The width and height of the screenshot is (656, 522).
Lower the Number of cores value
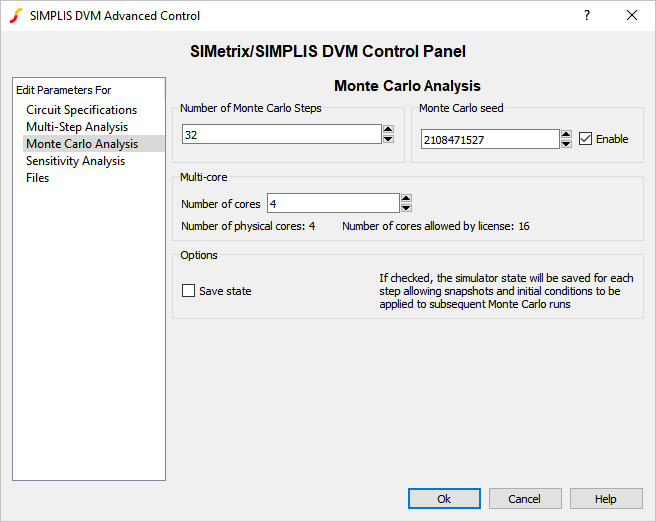[x=406, y=208]
